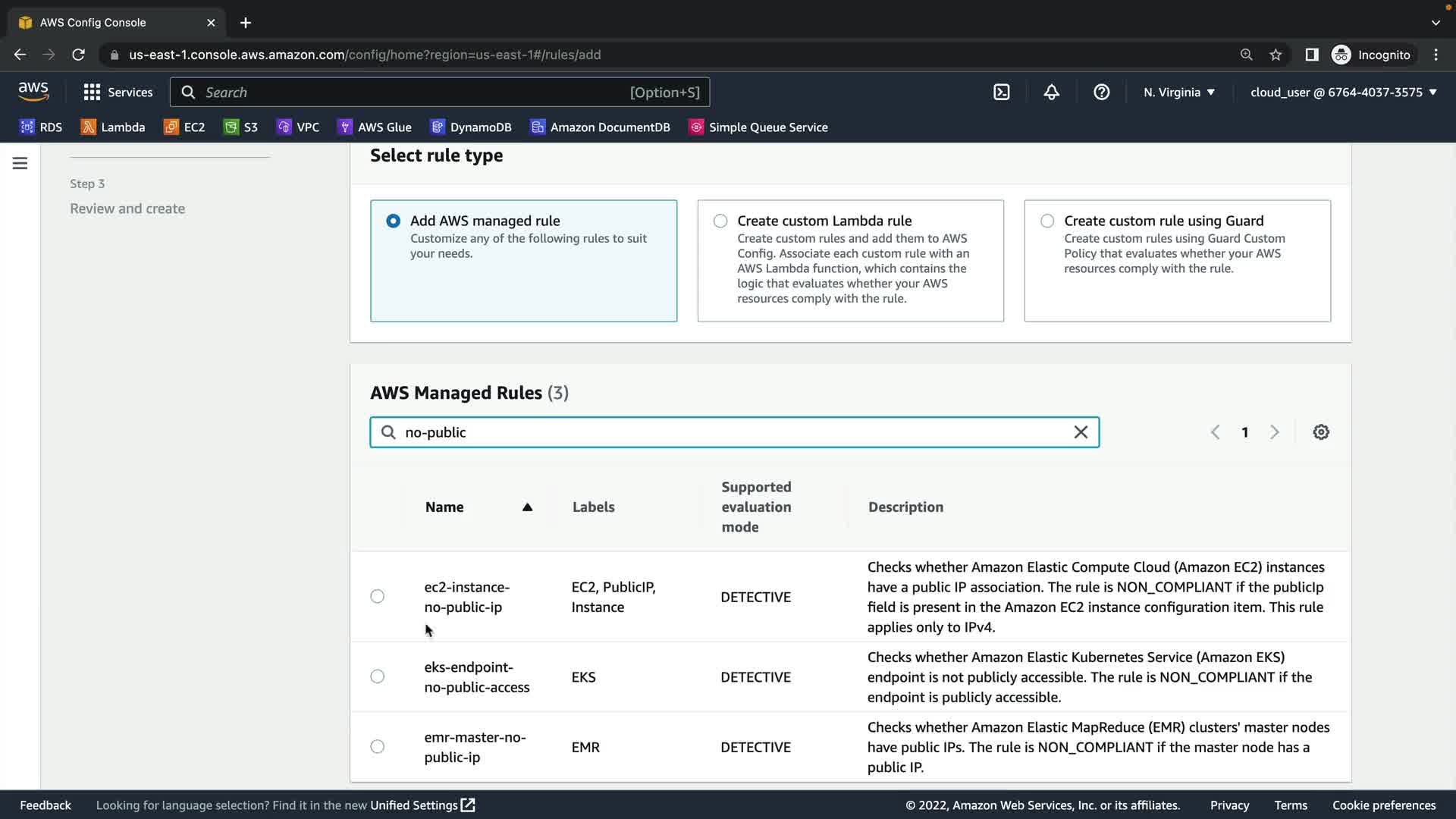Open AWS CloudShell terminal icon

point(1001,93)
